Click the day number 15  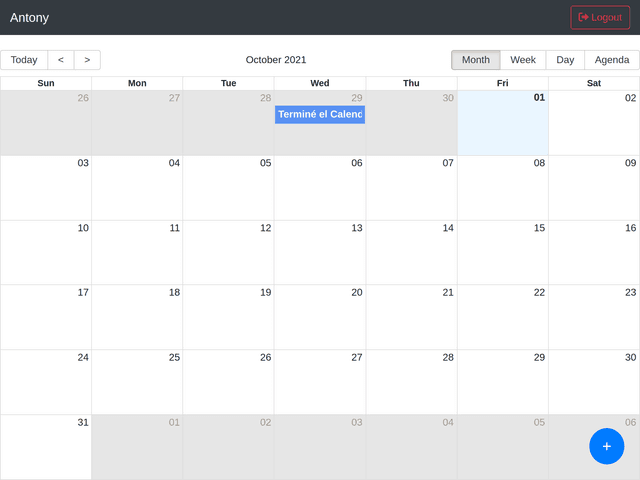click(539, 228)
